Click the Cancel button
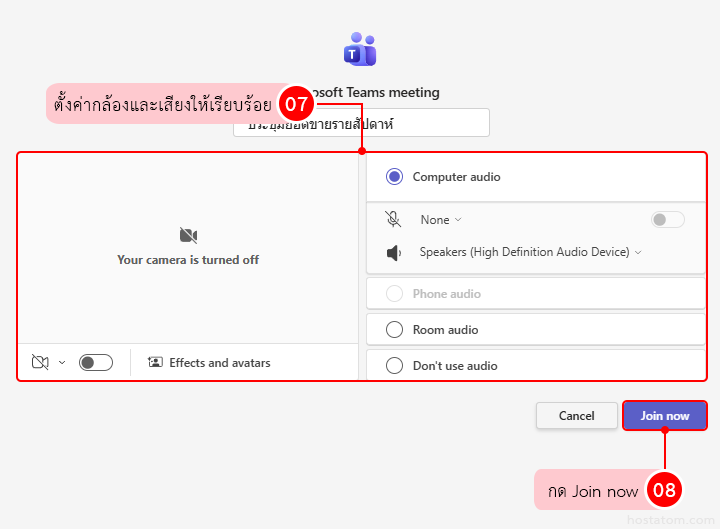The image size is (720, 529). coord(577,416)
